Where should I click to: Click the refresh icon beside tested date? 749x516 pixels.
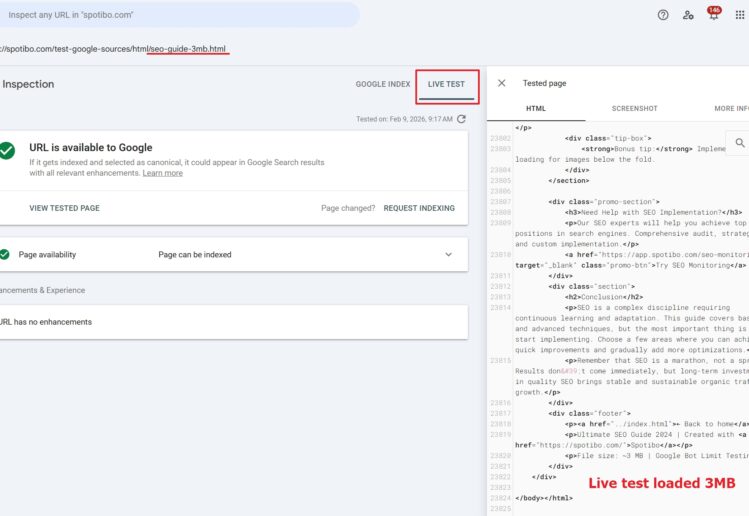point(461,119)
